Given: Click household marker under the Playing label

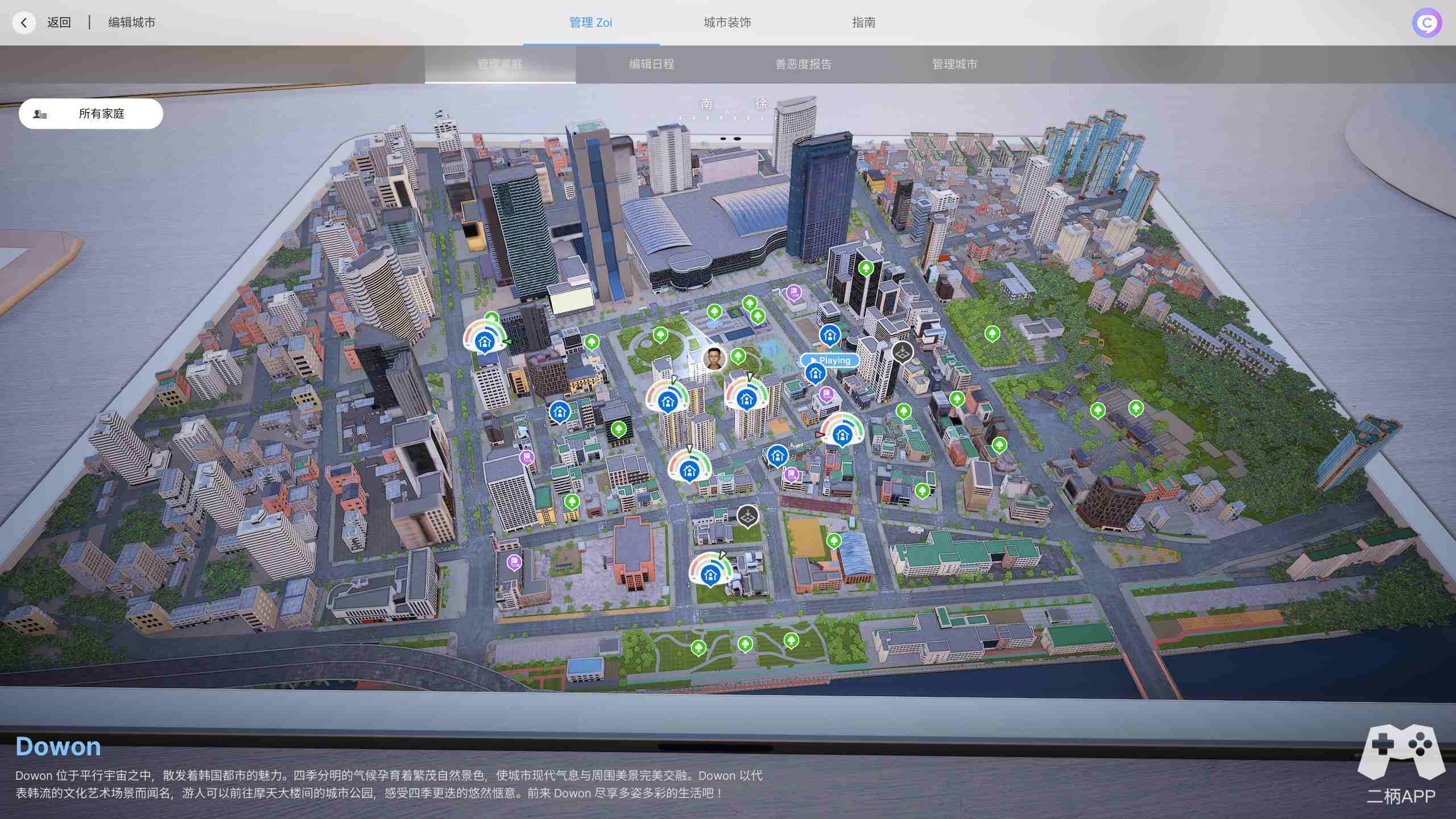Looking at the screenshot, I should pos(816,374).
